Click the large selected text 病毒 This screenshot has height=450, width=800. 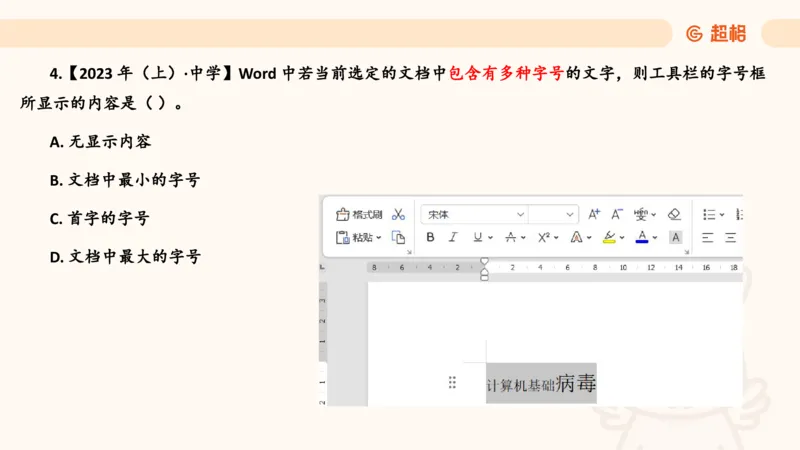click(576, 383)
